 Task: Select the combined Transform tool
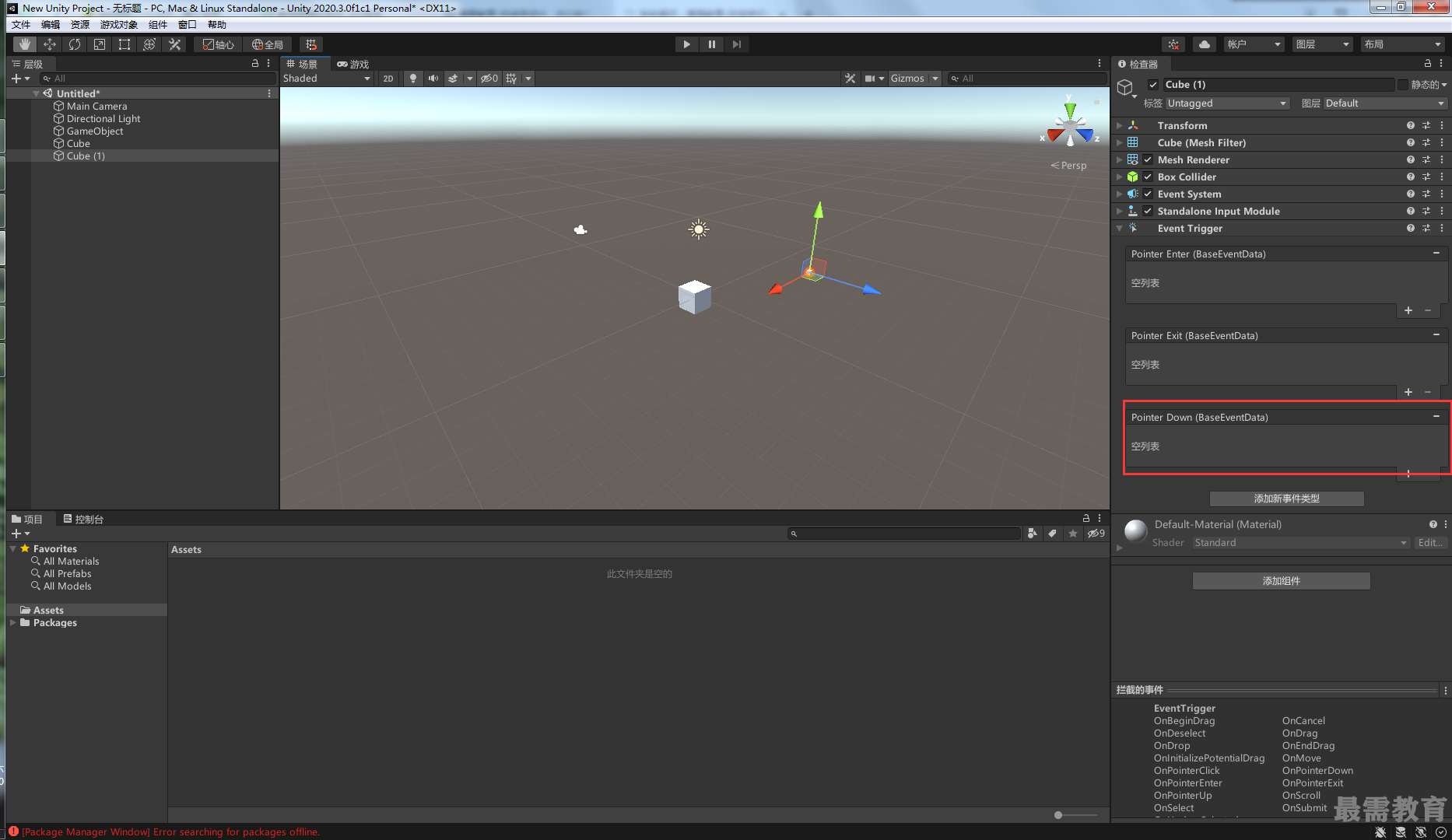[149, 44]
